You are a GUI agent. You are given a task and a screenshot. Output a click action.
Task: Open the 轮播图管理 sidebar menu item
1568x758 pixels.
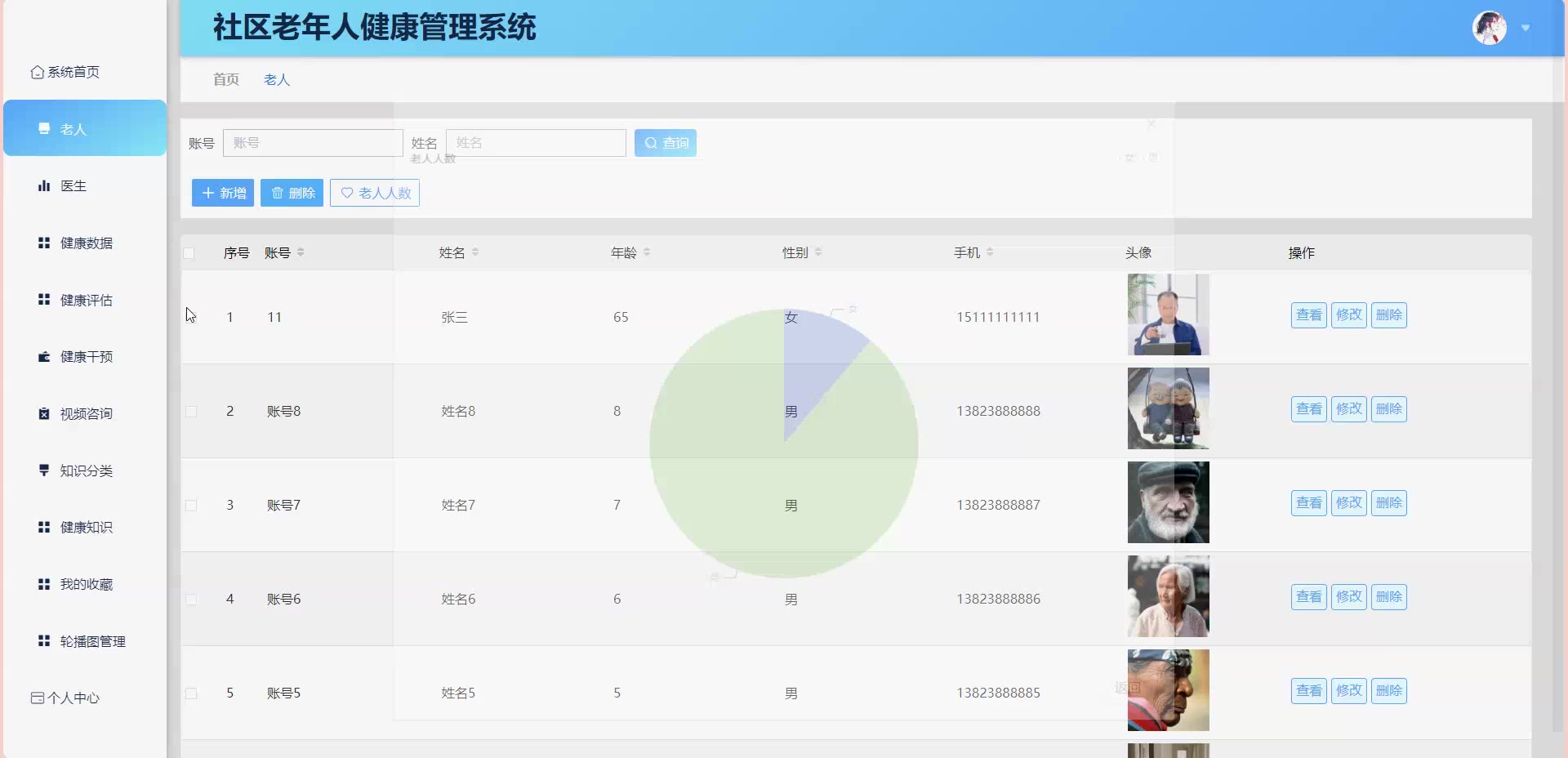point(85,642)
